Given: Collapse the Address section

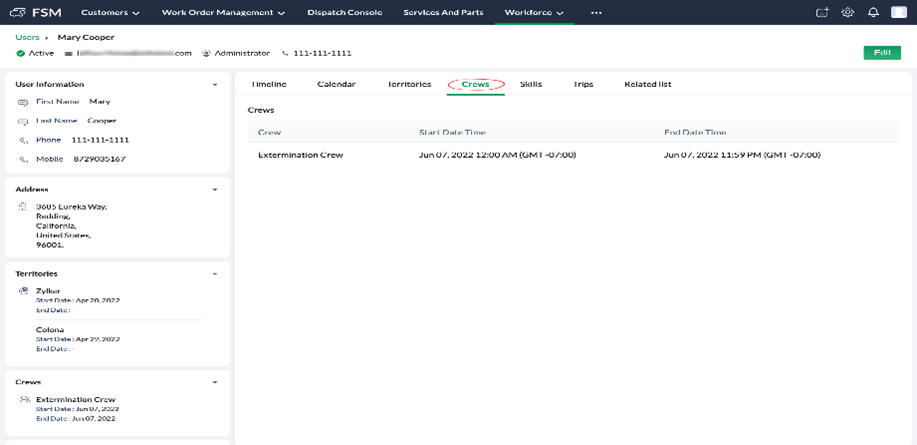Looking at the screenshot, I should click(x=215, y=189).
